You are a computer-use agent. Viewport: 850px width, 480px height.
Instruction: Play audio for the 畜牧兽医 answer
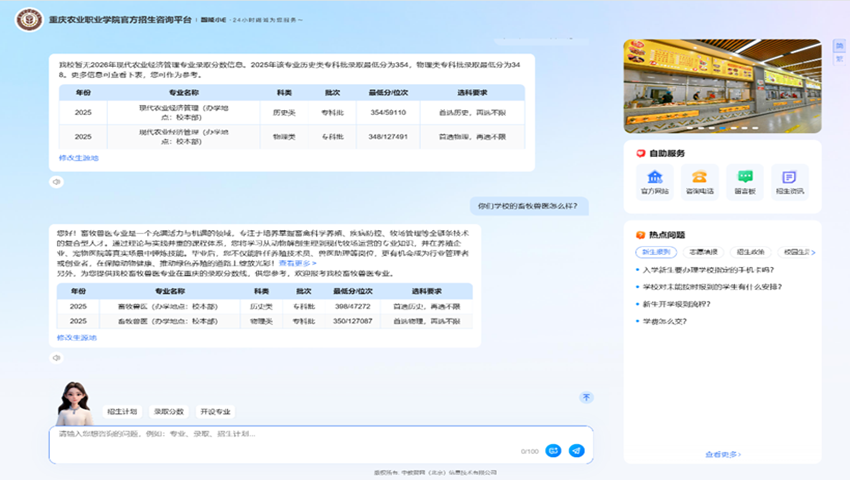(57, 357)
